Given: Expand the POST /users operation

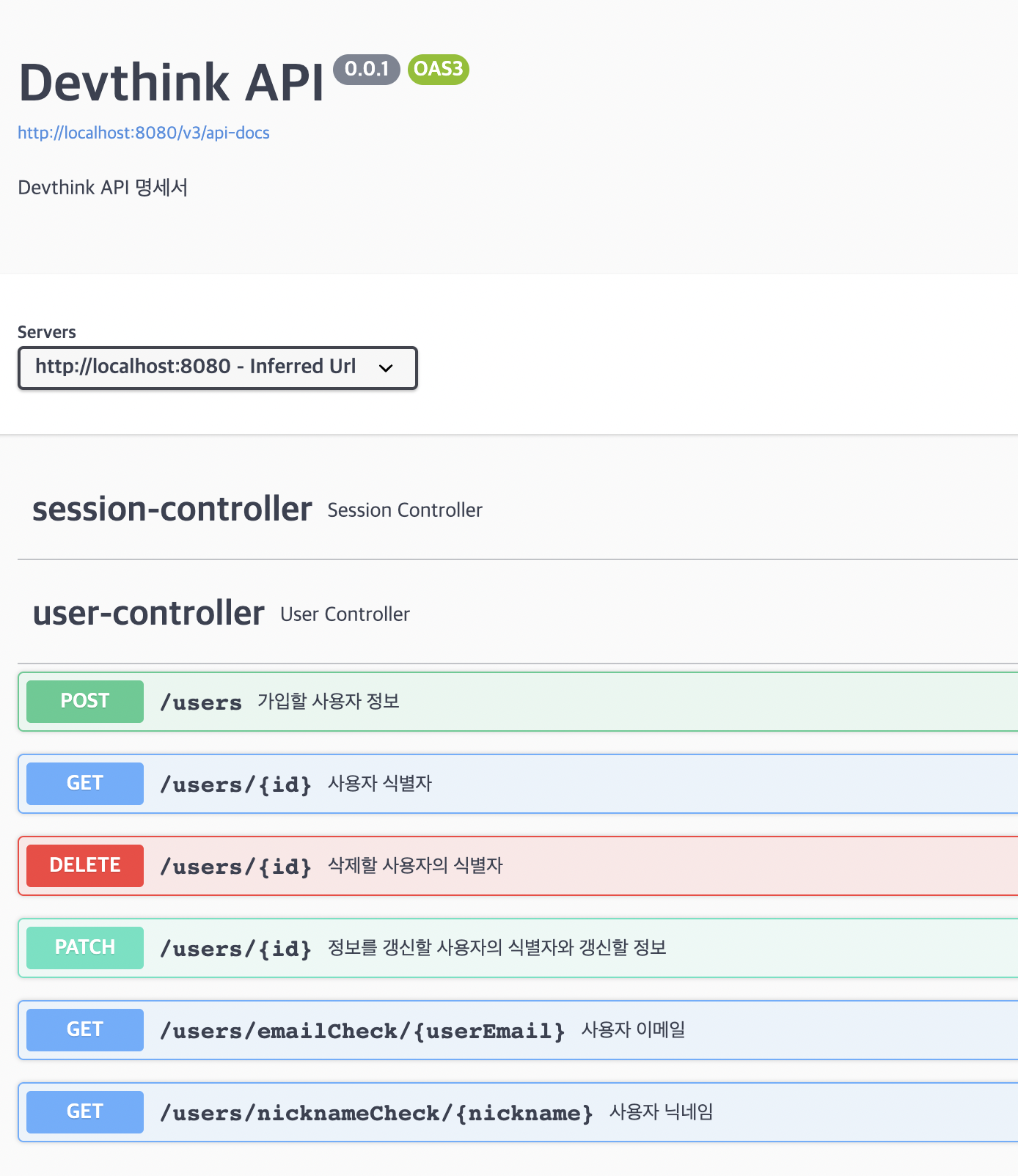Looking at the screenshot, I should [x=518, y=702].
